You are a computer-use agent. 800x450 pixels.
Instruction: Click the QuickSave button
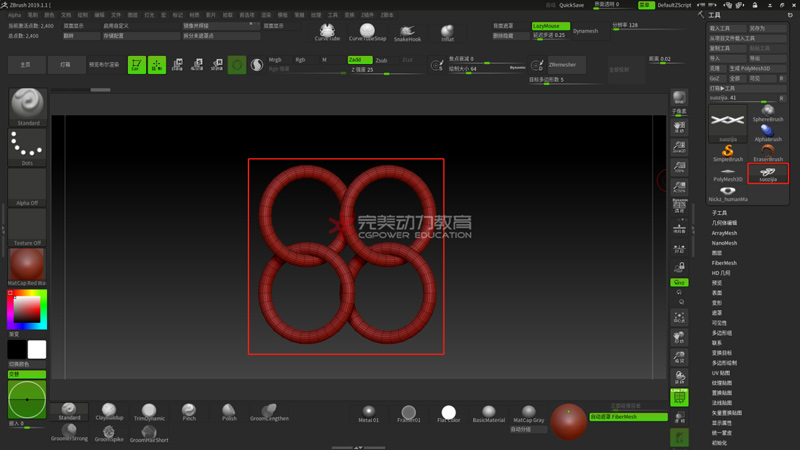pyautogui.click(x=571, y=5)
